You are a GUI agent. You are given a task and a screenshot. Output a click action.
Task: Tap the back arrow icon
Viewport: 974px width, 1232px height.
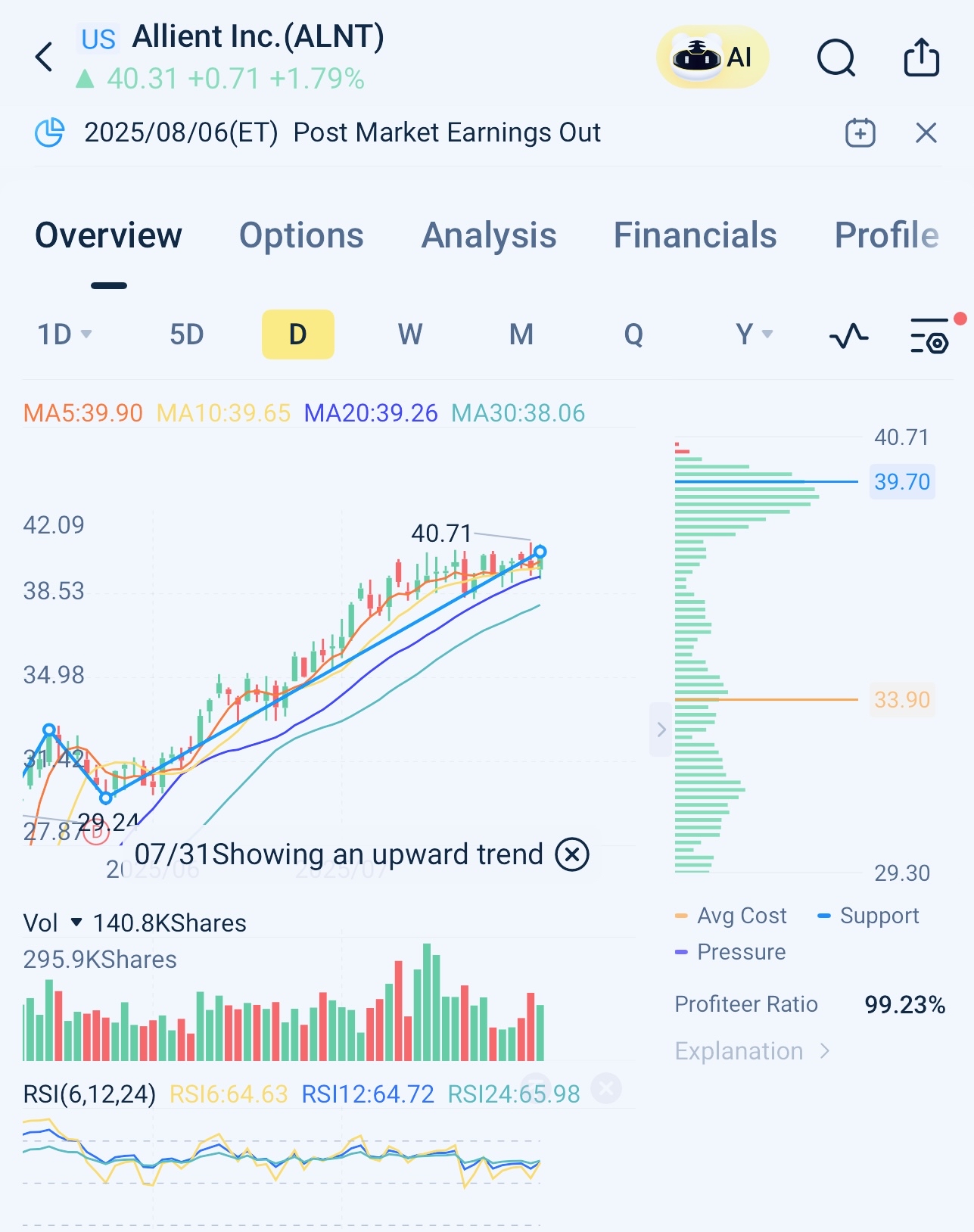[45, 58]
